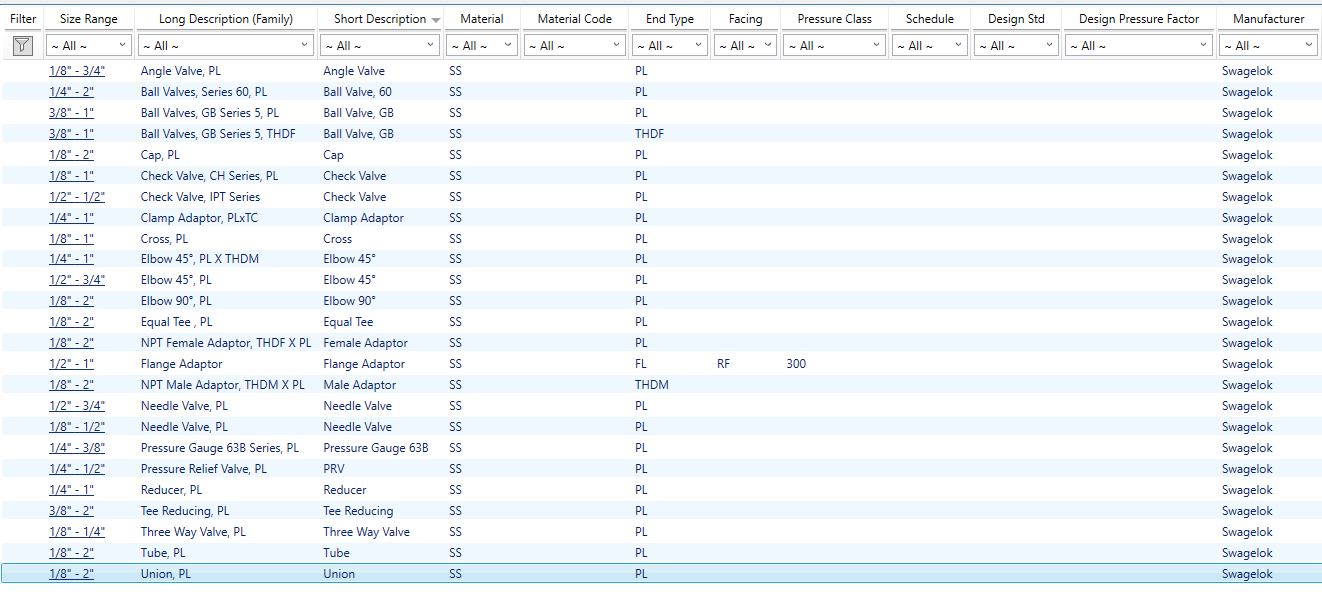1322x599 pixels.
Task: Open the Pressure Class filter dropdown
Action: pyautogui.click(x=834, y=45)
